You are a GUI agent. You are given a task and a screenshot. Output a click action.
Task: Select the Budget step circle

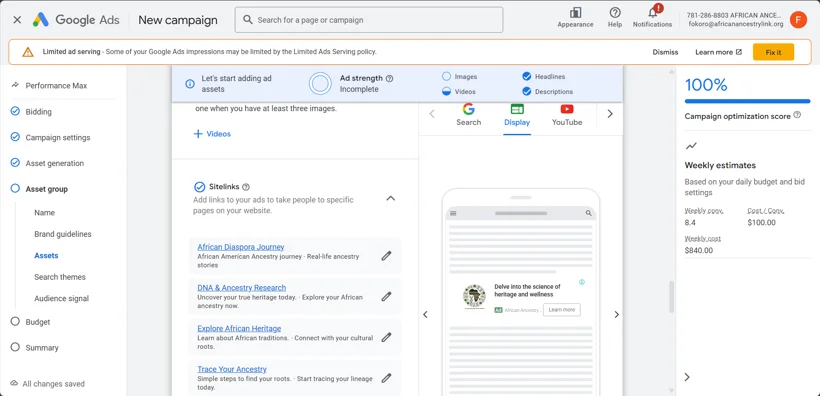[x=15, y=321]
